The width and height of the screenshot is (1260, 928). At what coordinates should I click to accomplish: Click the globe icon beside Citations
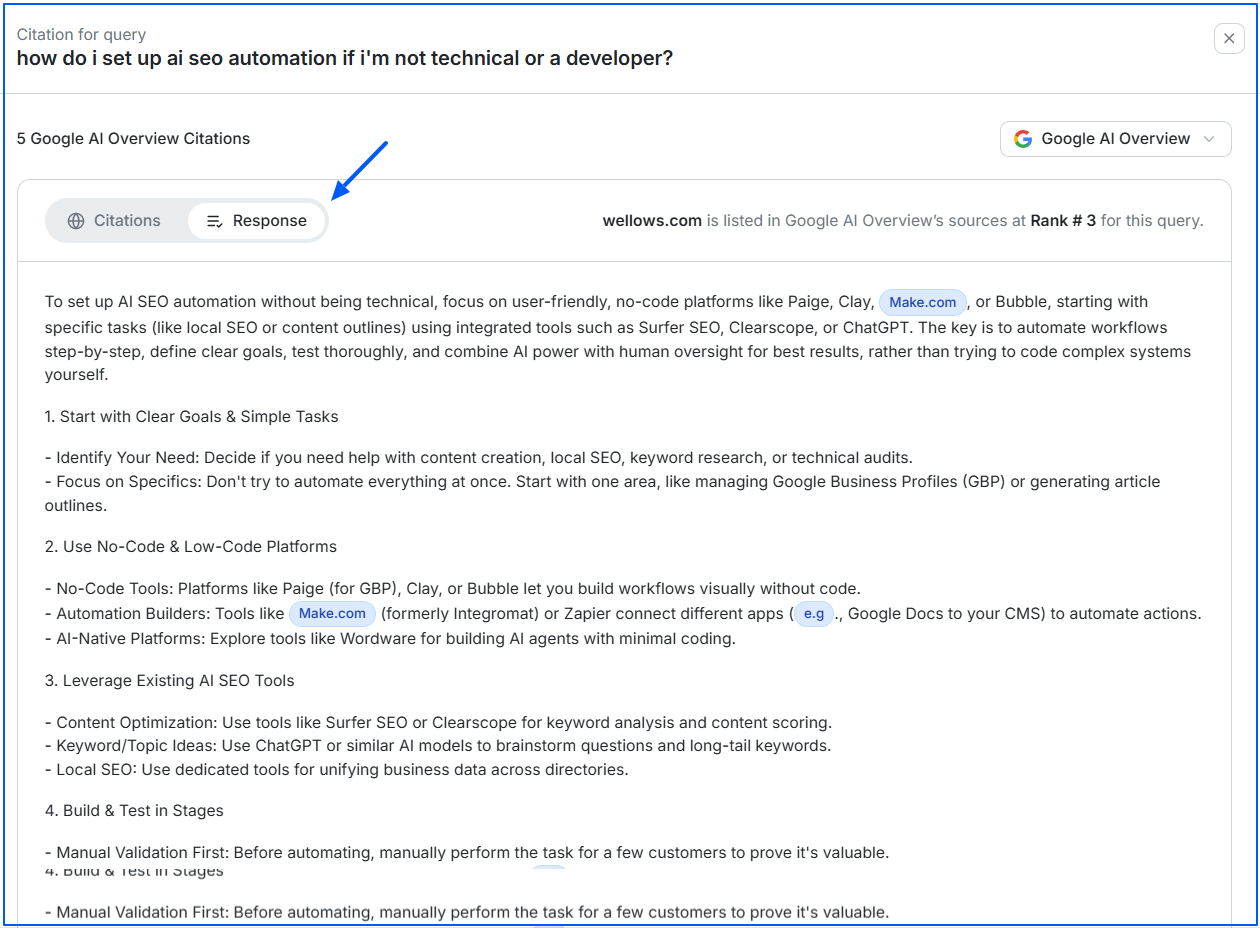coord(76,221)
